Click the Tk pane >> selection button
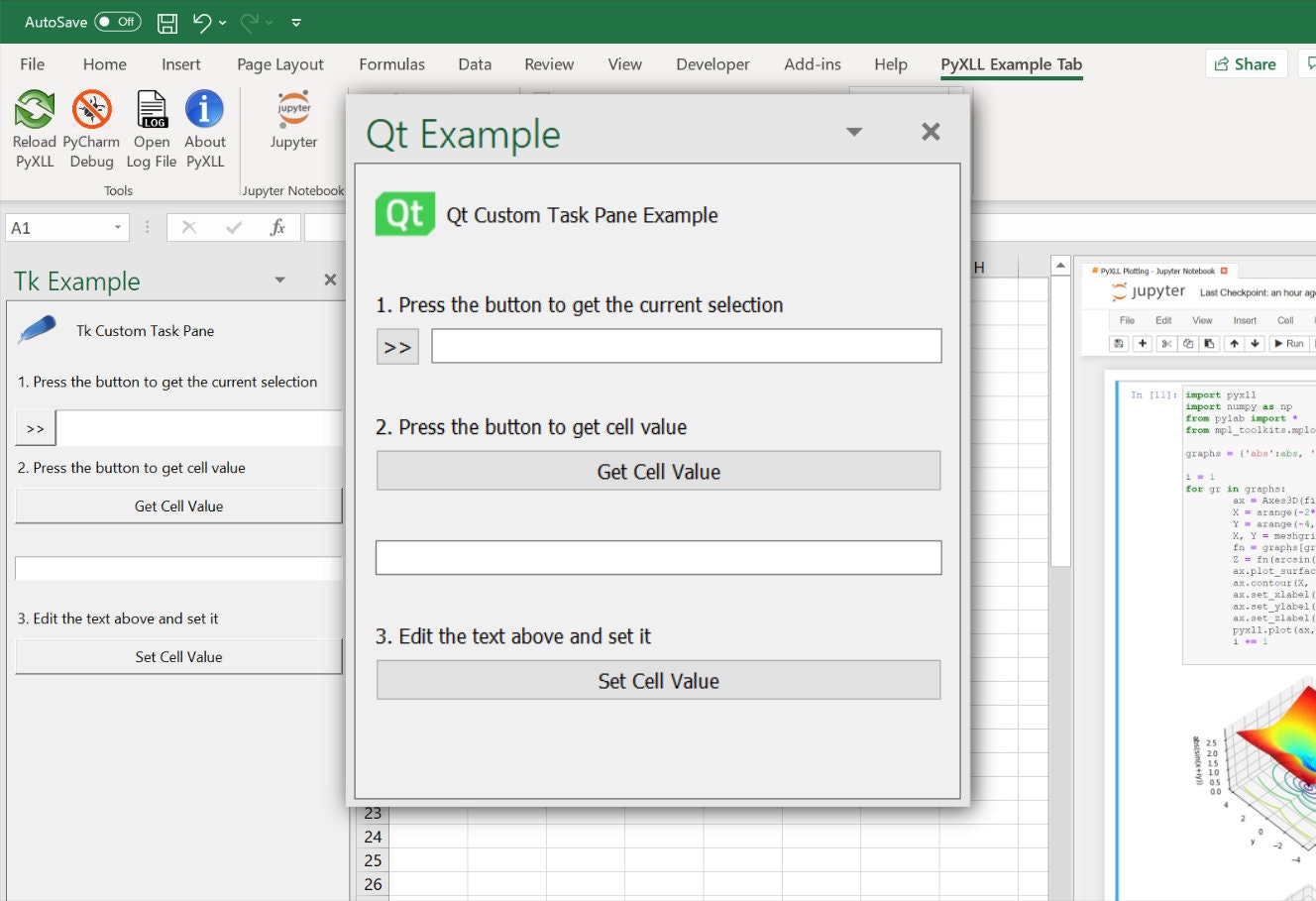Viewport: 1316px width, 901px height. coord(36,428)
